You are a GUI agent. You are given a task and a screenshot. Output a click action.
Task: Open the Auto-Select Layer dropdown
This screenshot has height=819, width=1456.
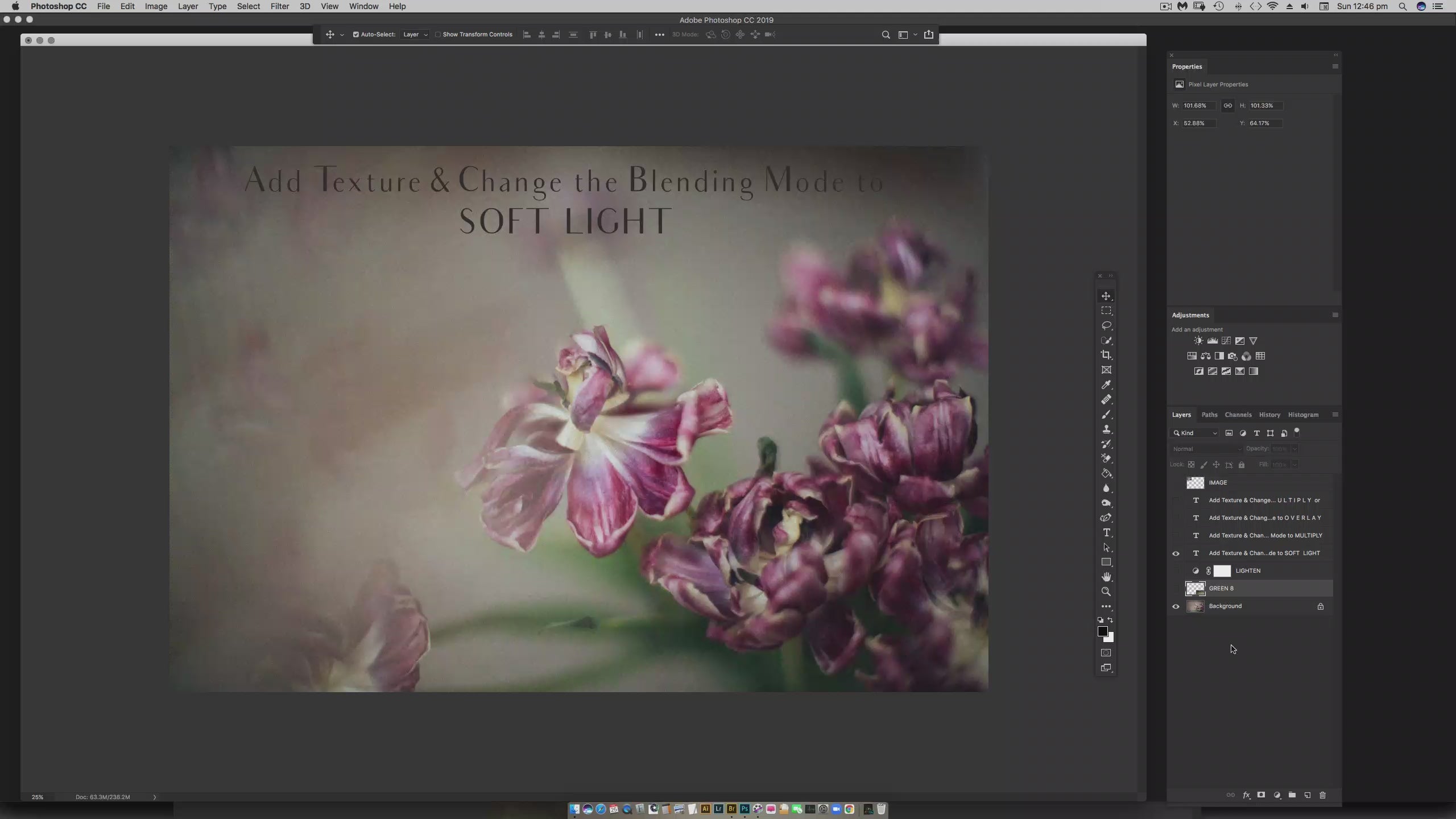(415, 35)
